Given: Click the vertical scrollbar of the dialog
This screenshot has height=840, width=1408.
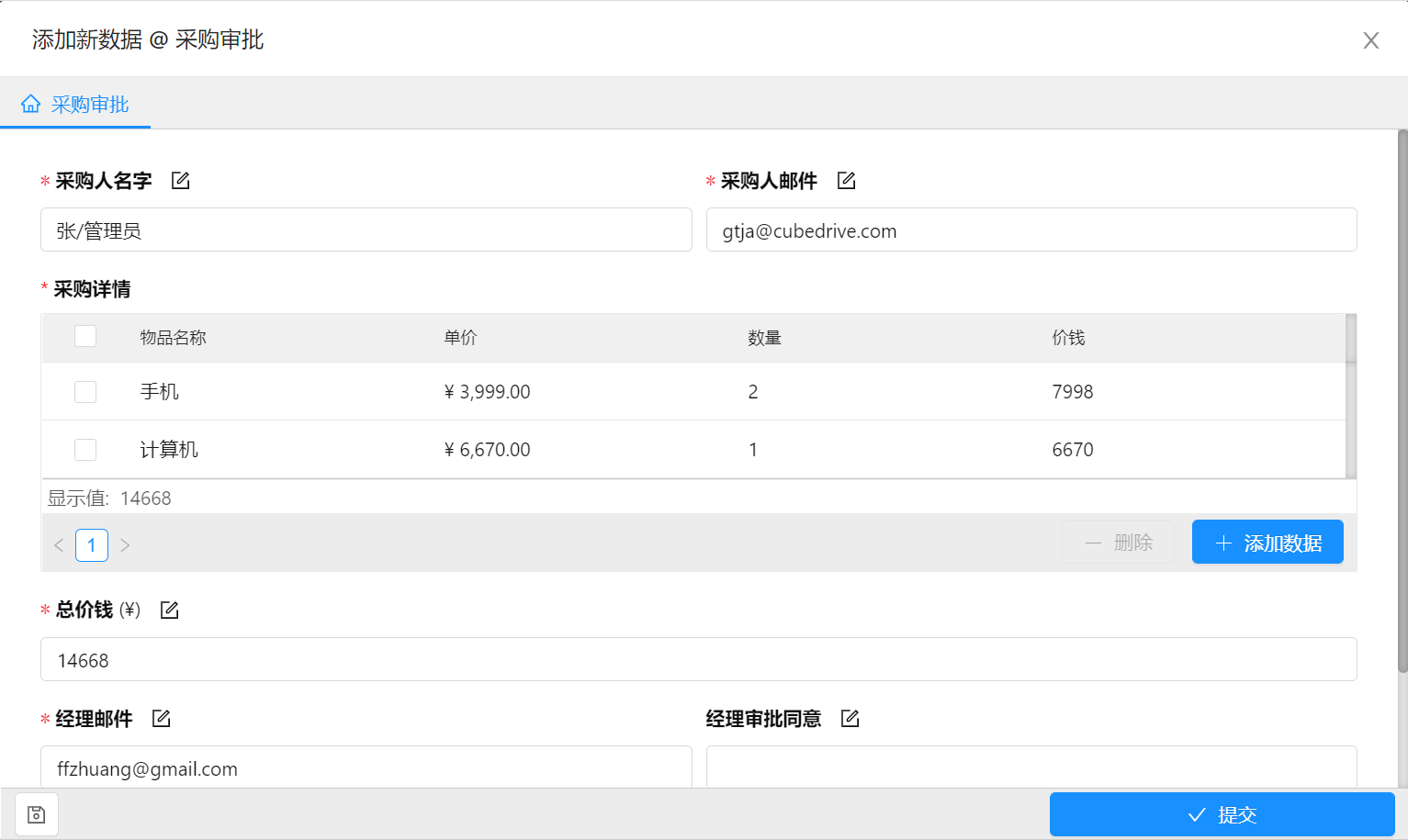Looking at the screenshot, I should [1402, 401].
